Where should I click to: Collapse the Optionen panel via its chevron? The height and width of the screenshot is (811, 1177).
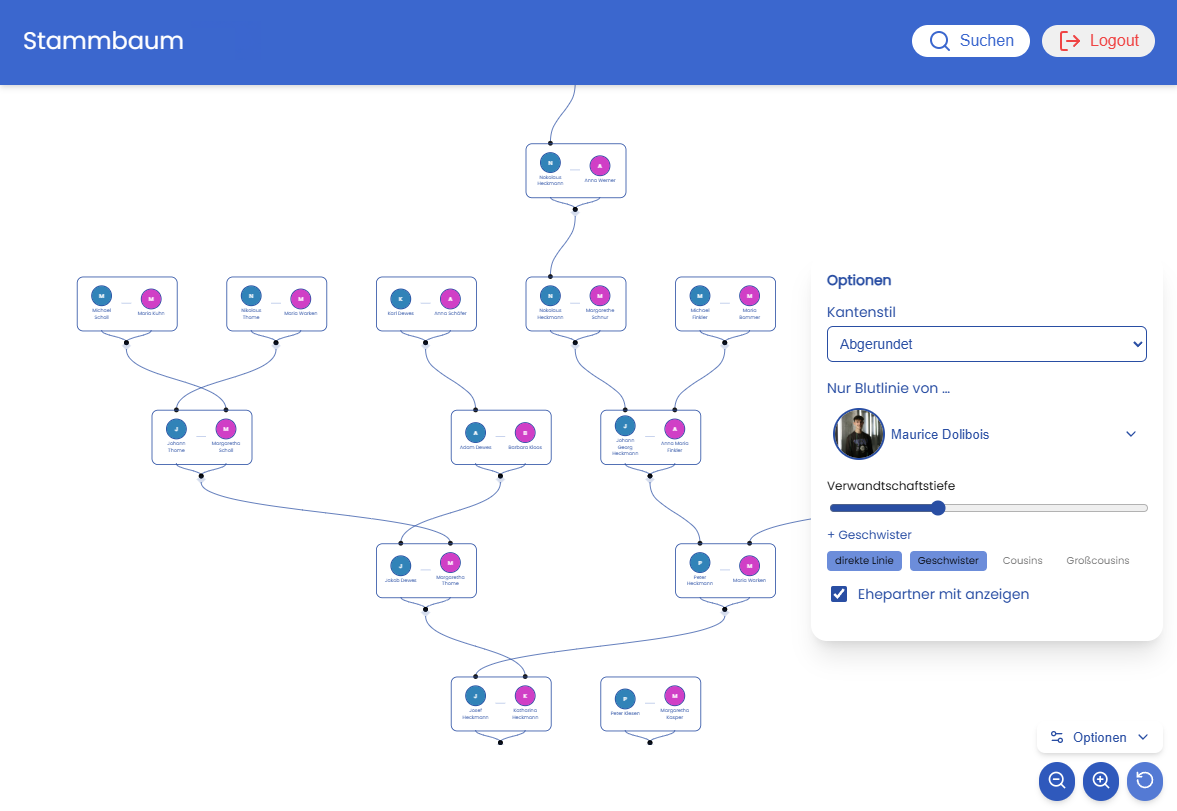(x=1142, y=737)
